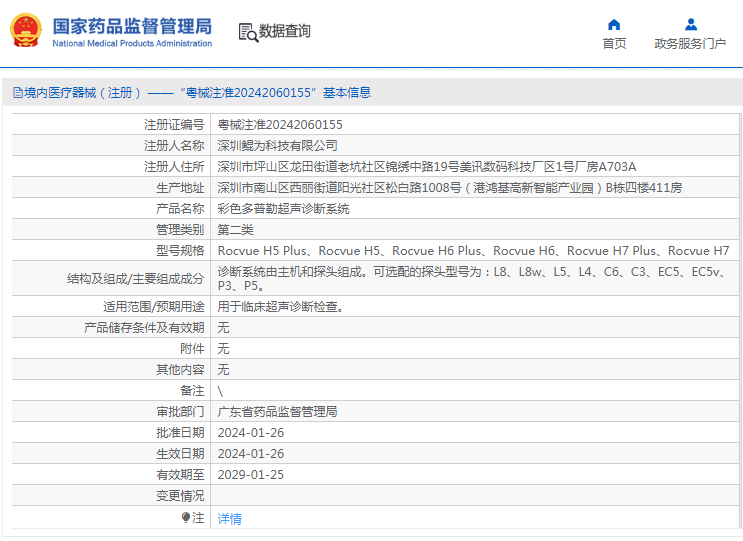This screenshot has height=541, width=743.
Task: Open 详情 link in the 注 row
Action: (x=230, y=518)
